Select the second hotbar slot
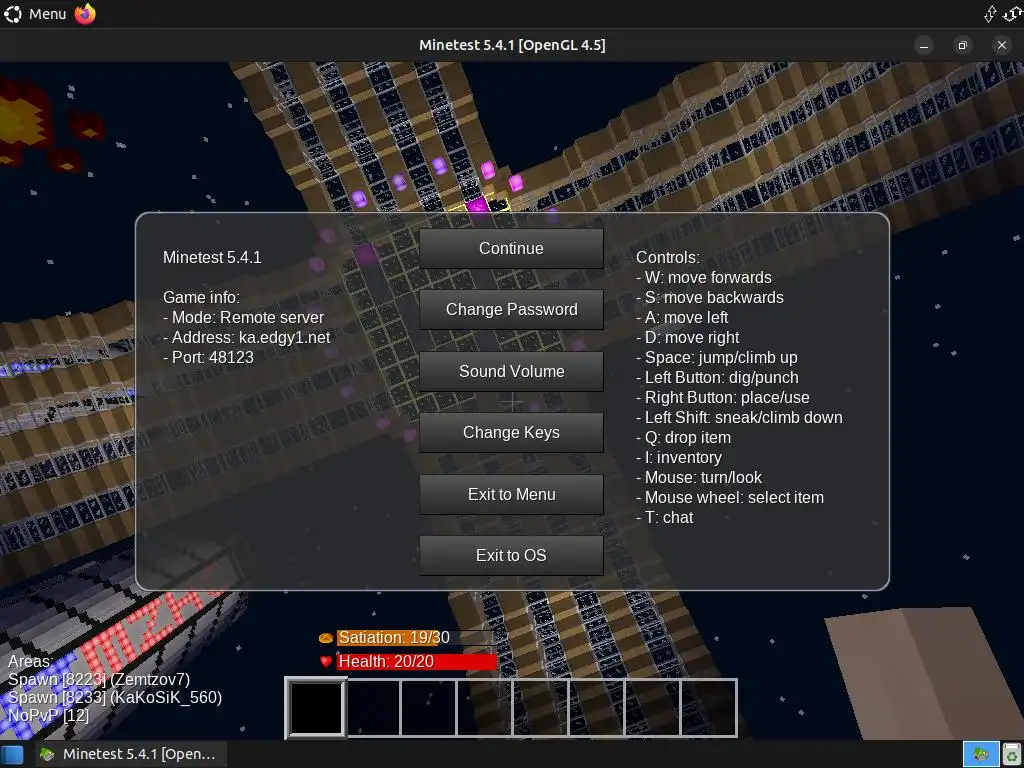 [372, 708]
